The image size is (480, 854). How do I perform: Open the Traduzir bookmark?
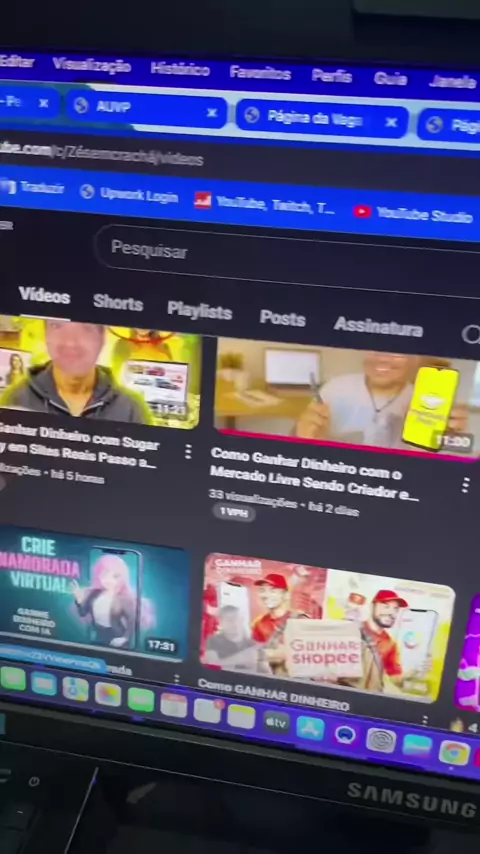pos(34,188)
